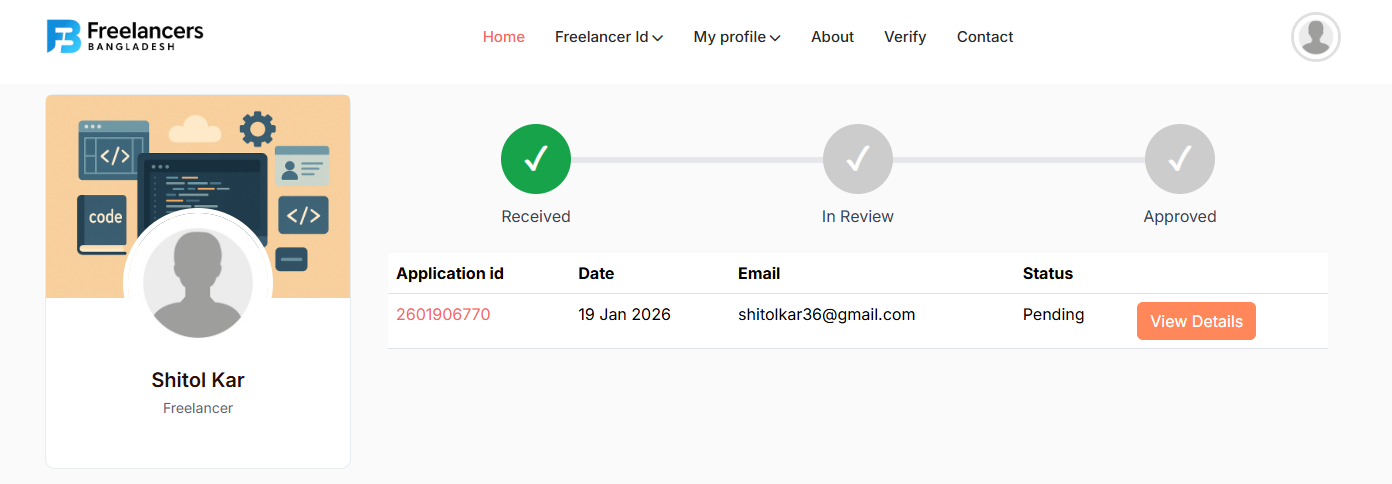Navigate to the Contact page
Screen dimensions: 1392x484
pos(985,37)
